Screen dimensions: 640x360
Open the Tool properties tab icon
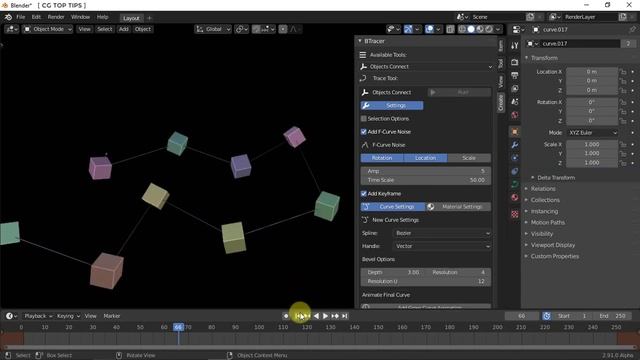pos(515,46)
